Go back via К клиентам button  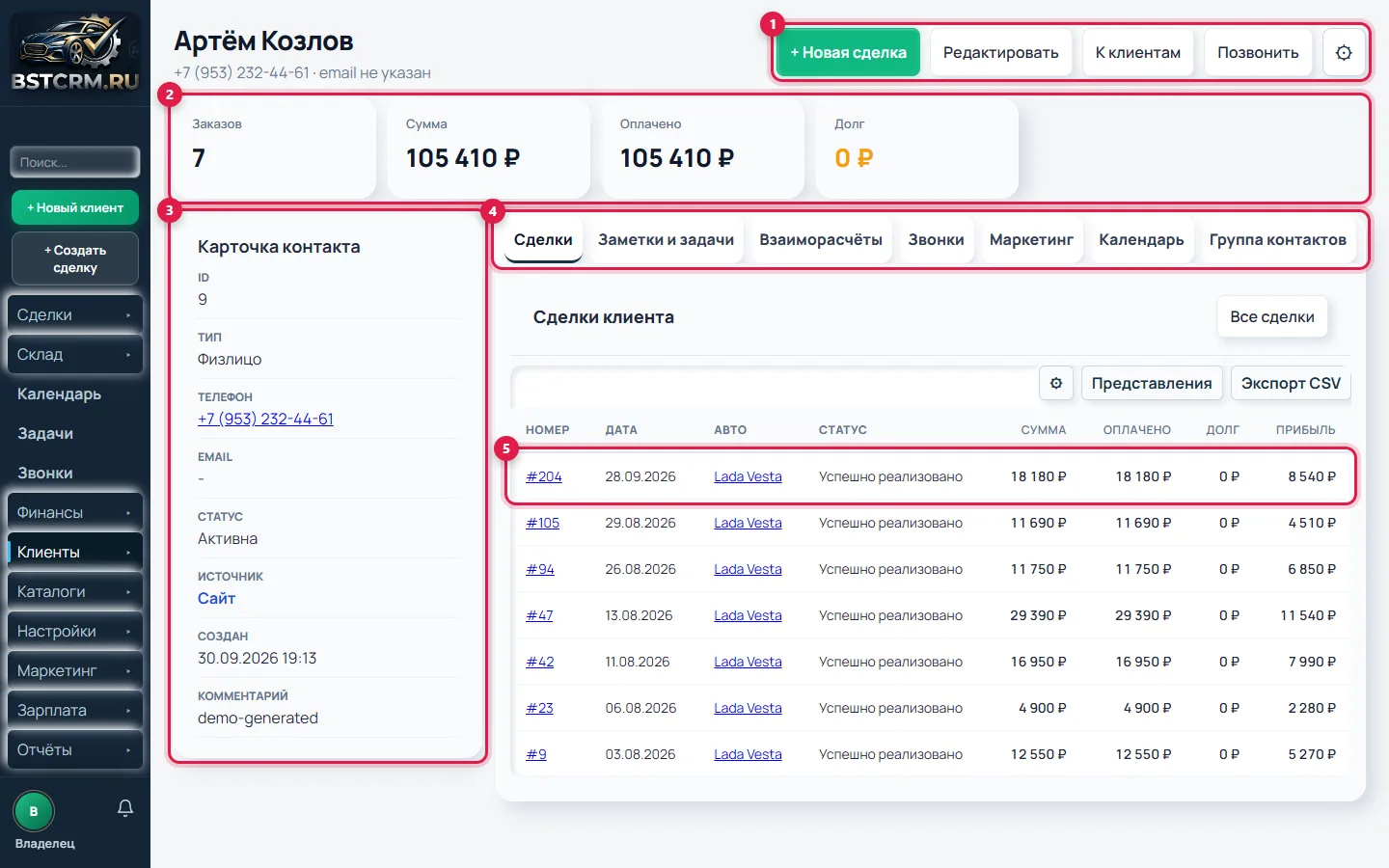pyautogui.click(x=1138, y=53)
